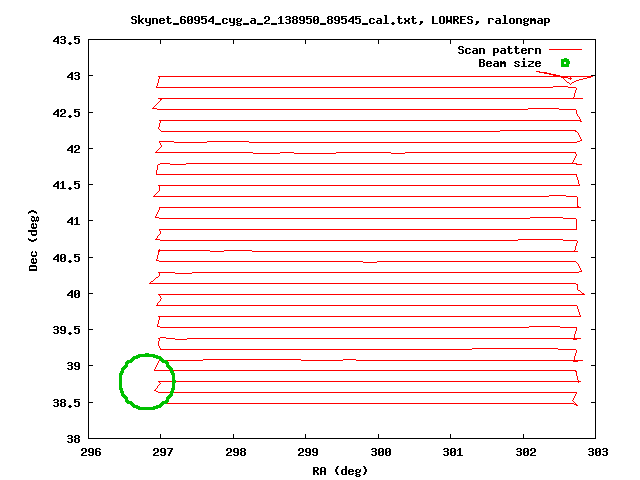
Task: Click the 40 tick label on the Dec axis
Action: [73, 294]
